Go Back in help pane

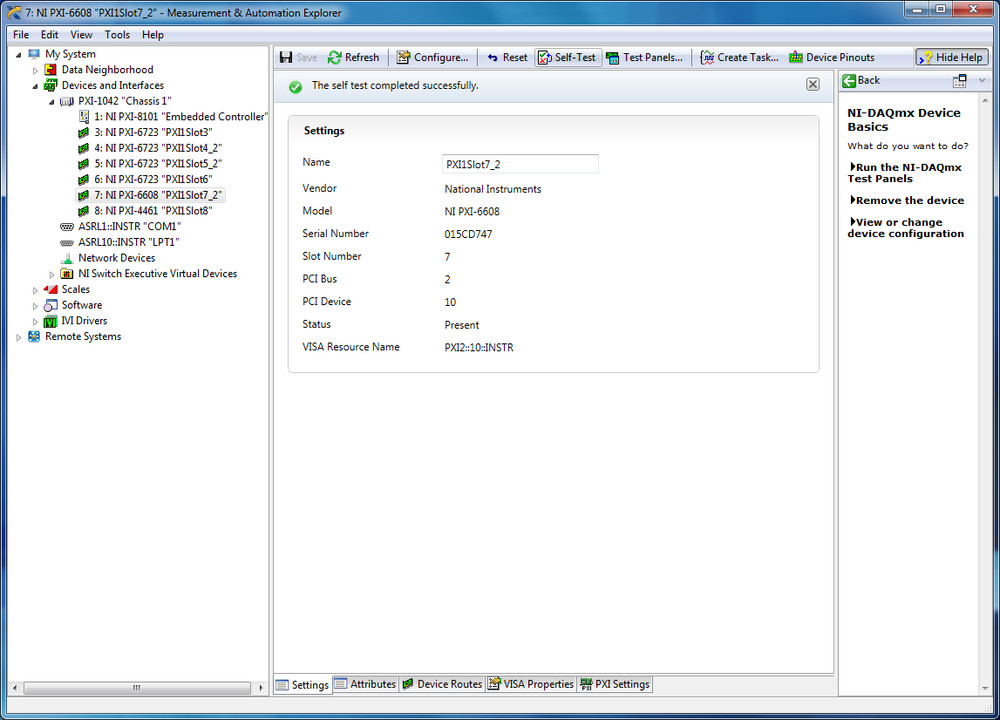pos(861,80)
